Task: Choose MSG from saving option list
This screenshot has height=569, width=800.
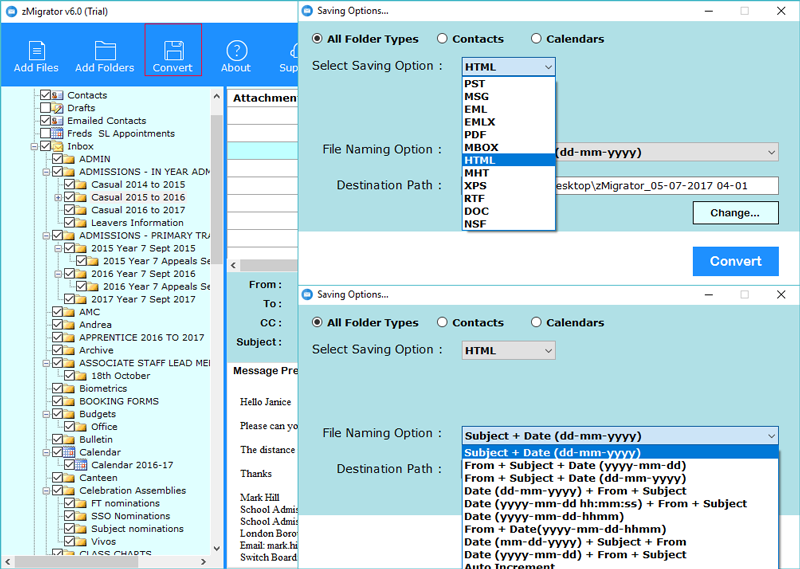Action: click(x=508, y=96)
